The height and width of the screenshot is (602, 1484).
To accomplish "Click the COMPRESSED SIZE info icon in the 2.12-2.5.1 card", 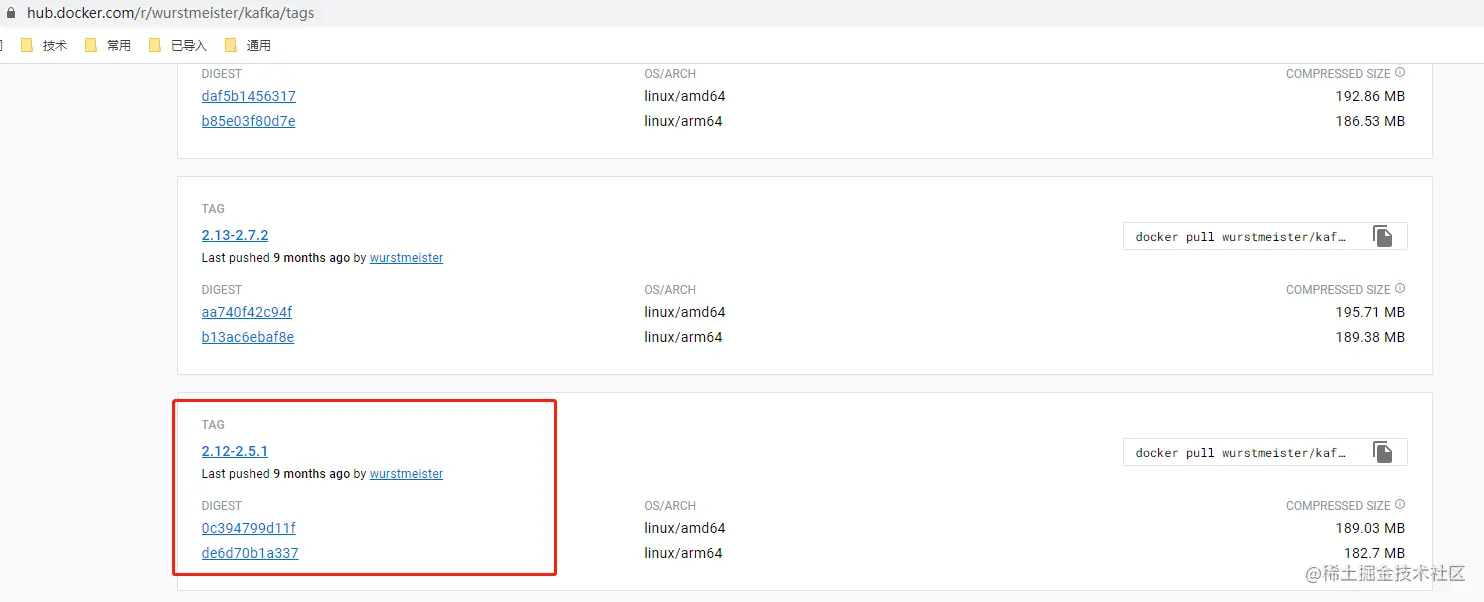I will pyautogui.click(x=1400, y=505).
